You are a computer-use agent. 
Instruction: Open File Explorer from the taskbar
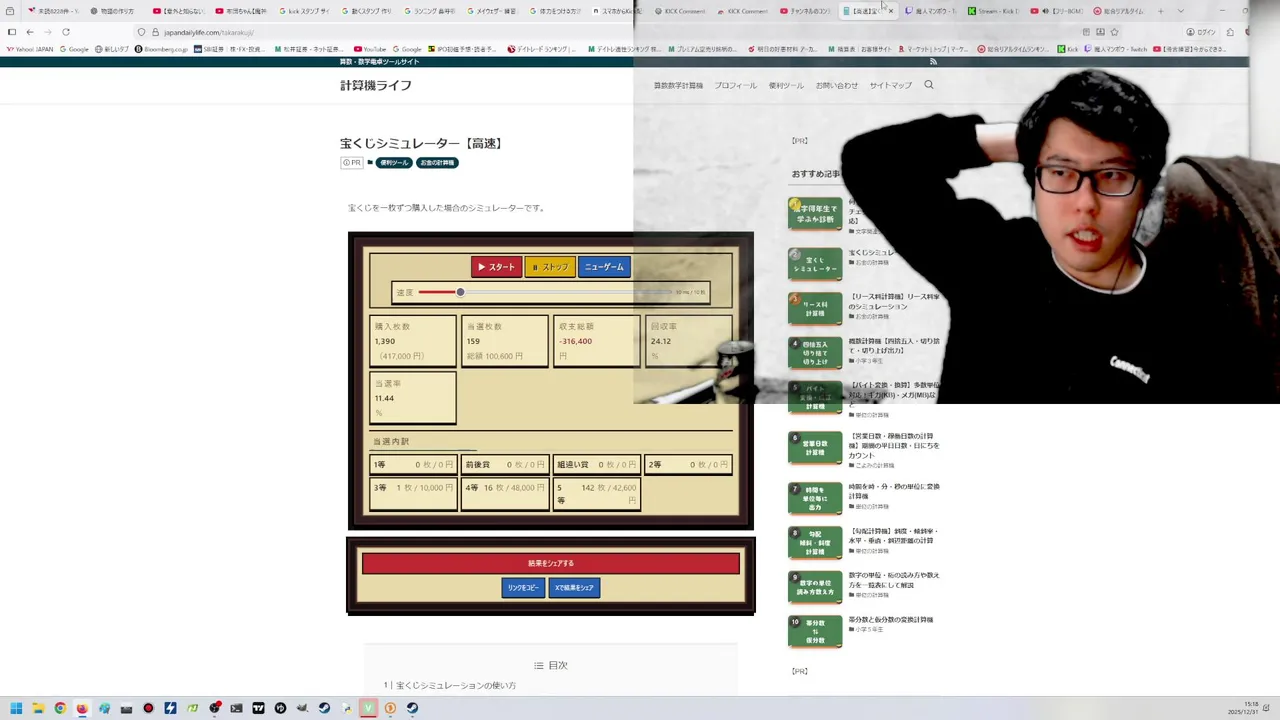[38, 708]
